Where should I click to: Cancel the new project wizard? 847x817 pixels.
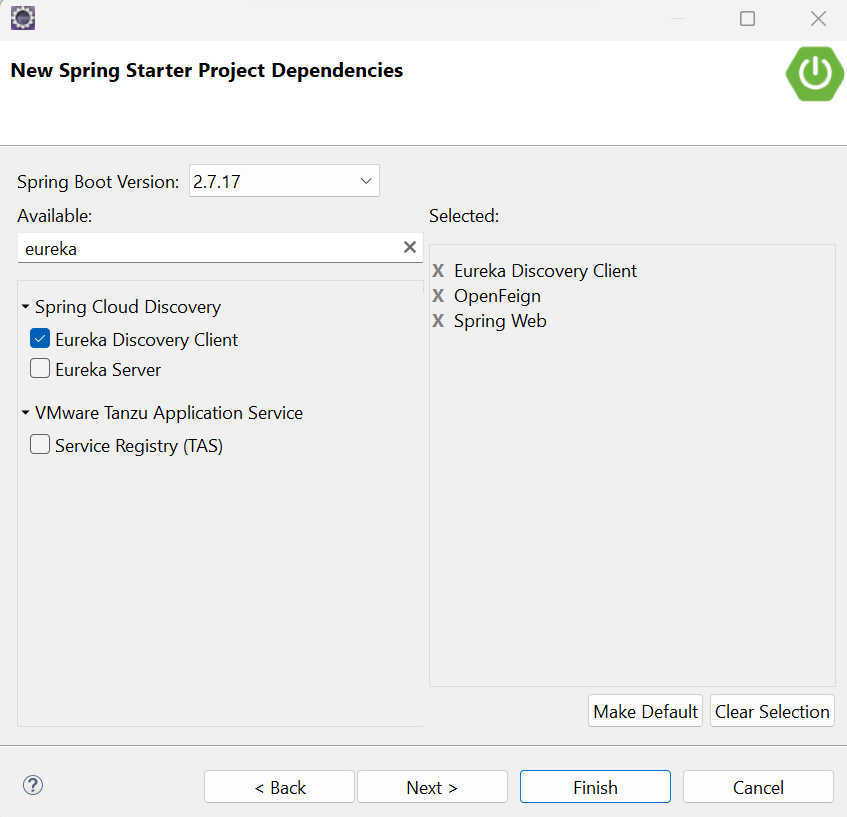[x=758, y=787]
